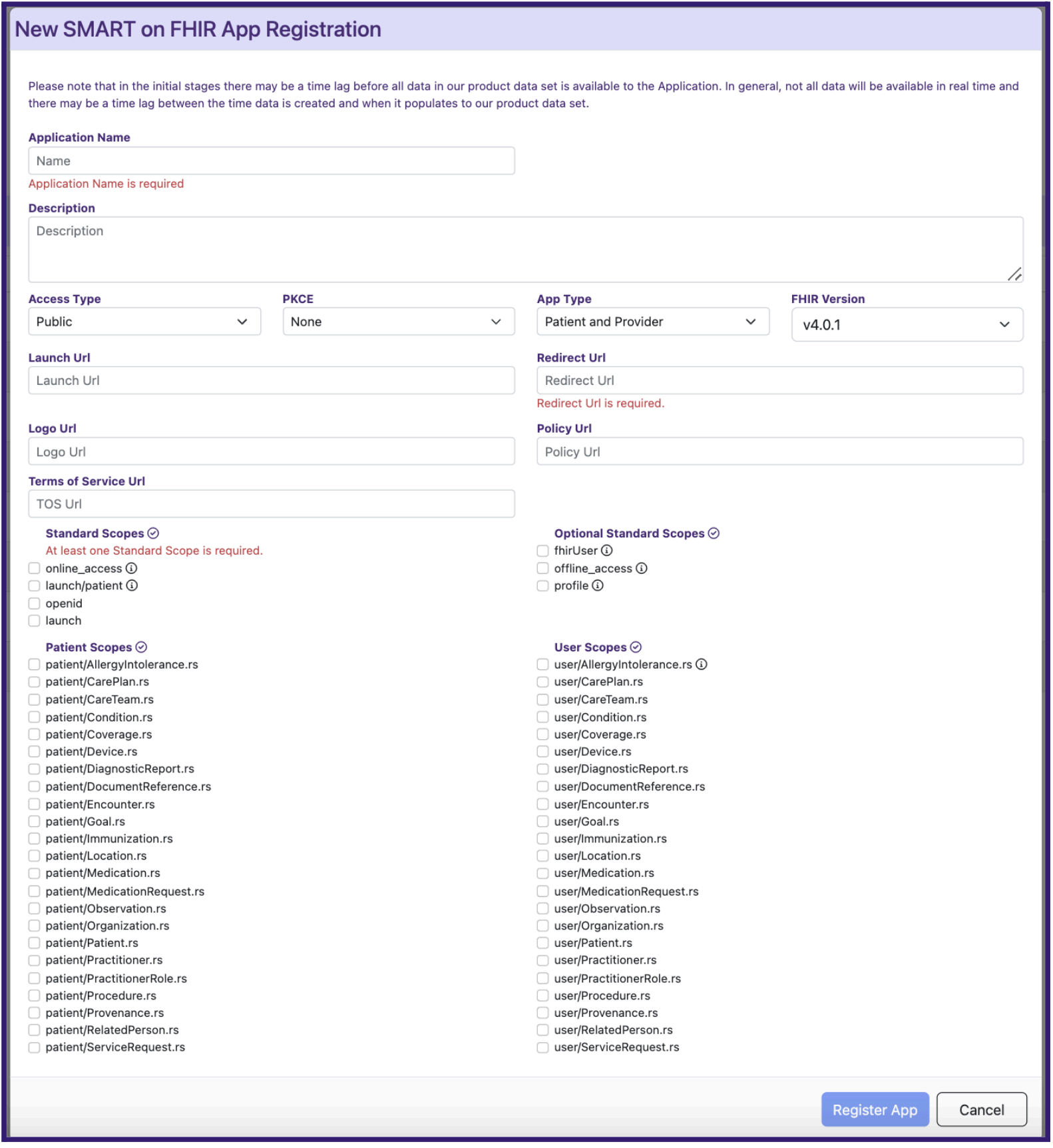This screenshot has width=1053, height=1148.
Task: Check offline_access optional scope
Action: (543, 569)
